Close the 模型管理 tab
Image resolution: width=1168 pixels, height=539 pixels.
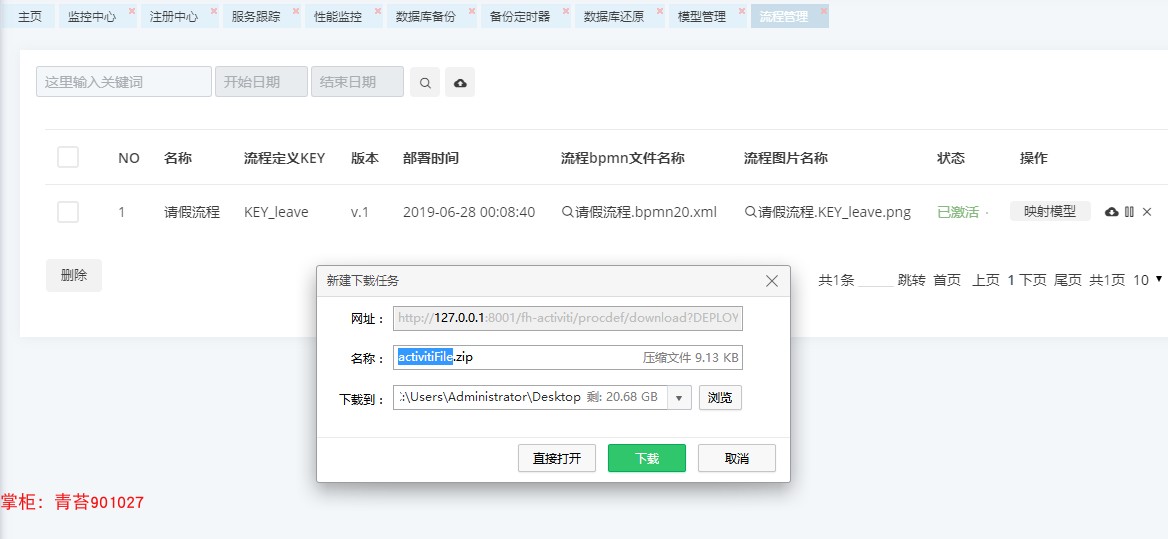pyautogui.click(x=742, y=11)
